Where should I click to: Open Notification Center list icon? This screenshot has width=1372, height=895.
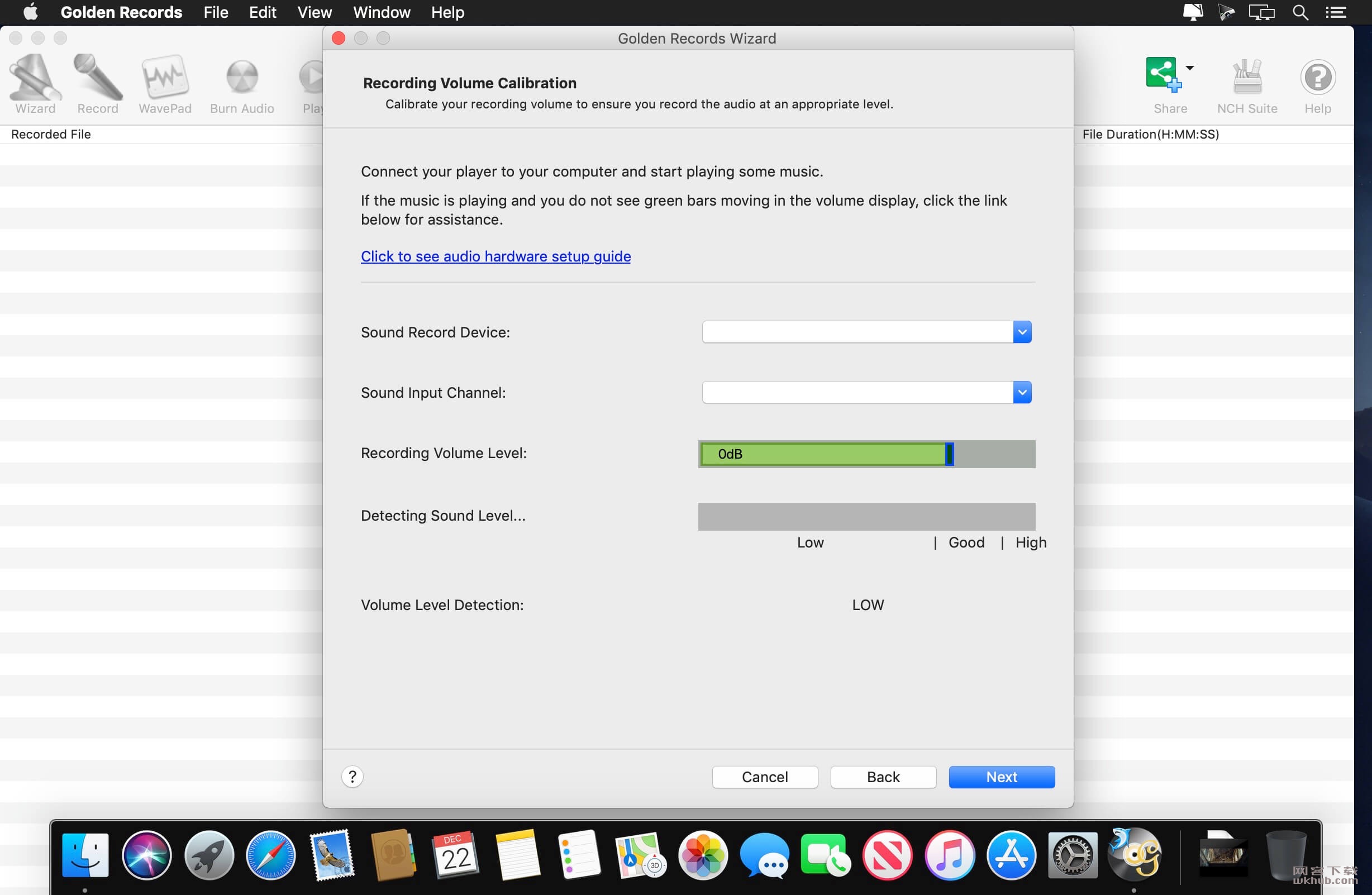[1336, 12]
